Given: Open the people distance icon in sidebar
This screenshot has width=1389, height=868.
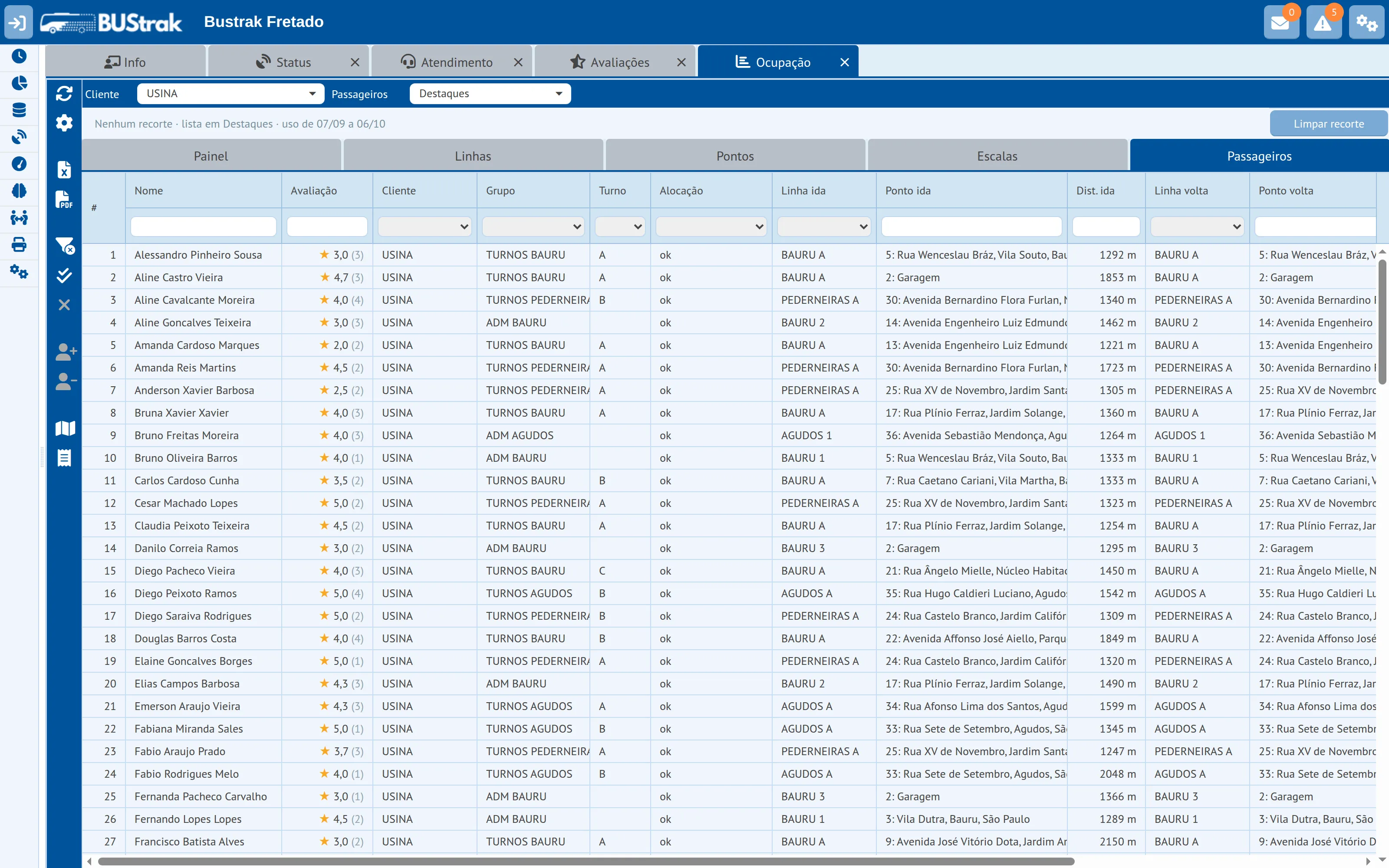Looking at the screenshot, I should (19, 217).
